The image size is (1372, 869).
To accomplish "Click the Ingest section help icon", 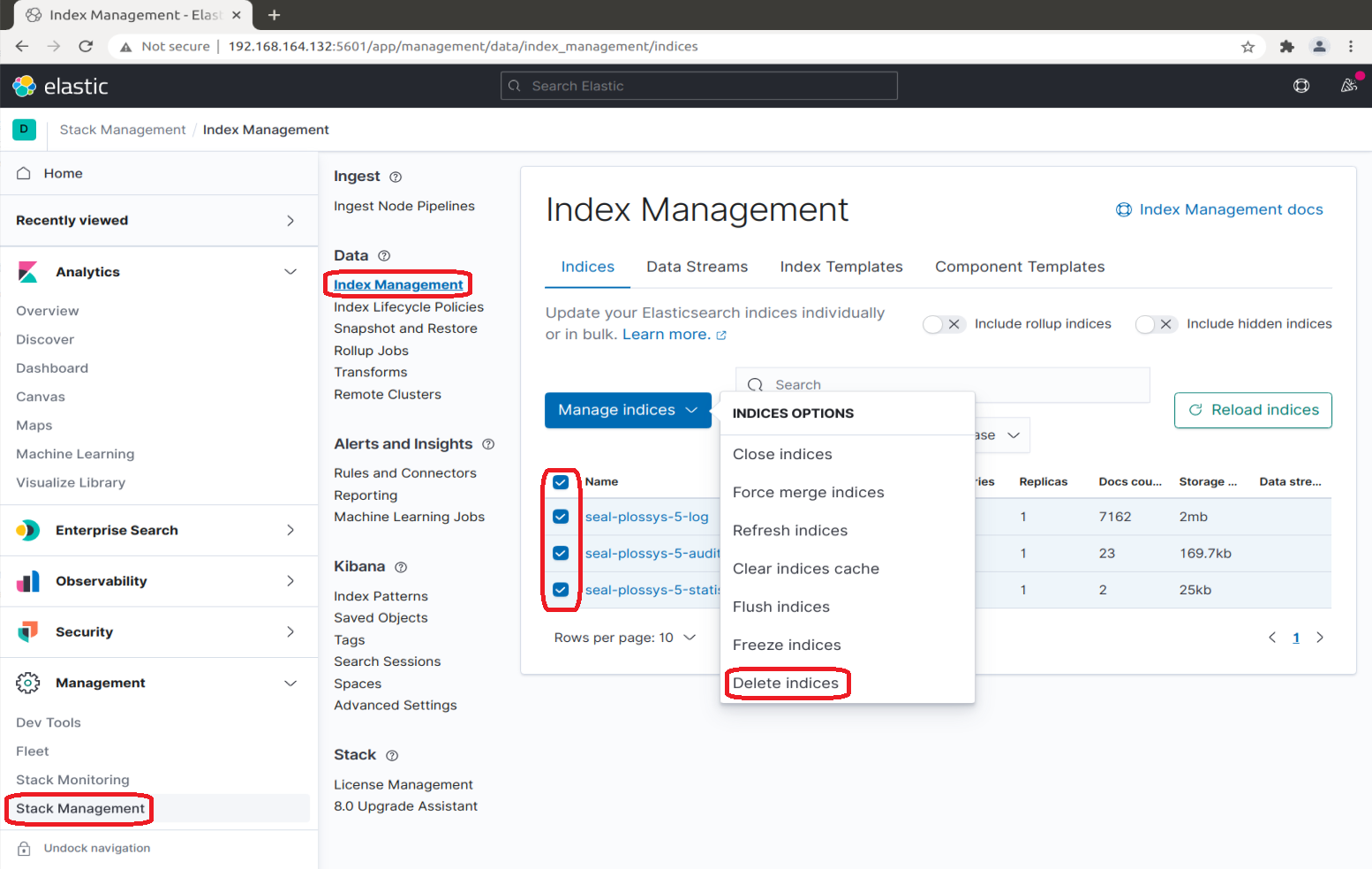I will [x=396, y=177].
